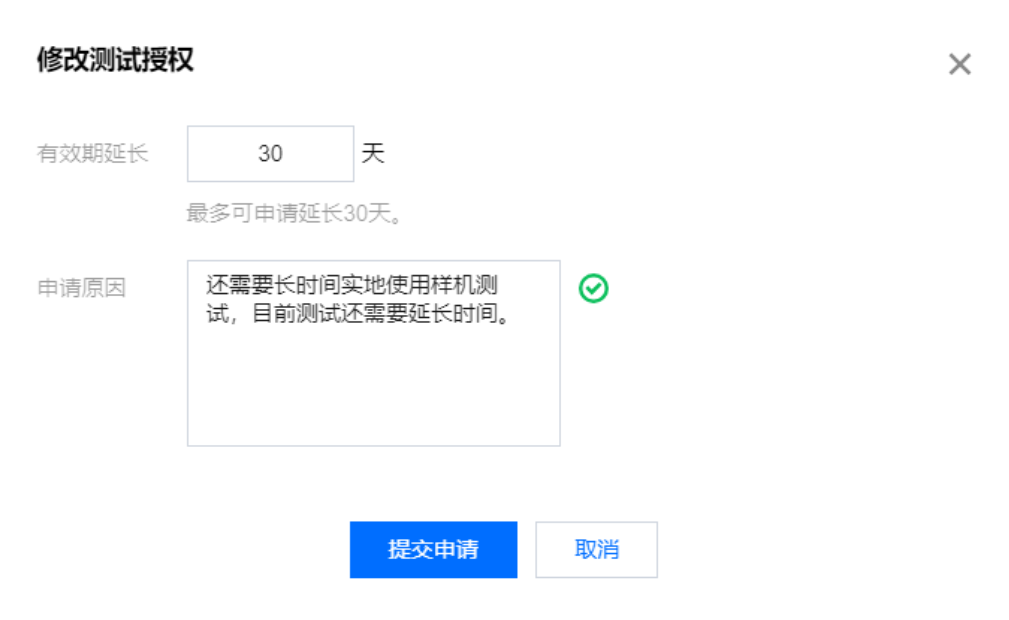The width and height of the screenshot is (1009, 620).
Task: Click the hint 最多可申请延长30天
Action: pos(294,212)
